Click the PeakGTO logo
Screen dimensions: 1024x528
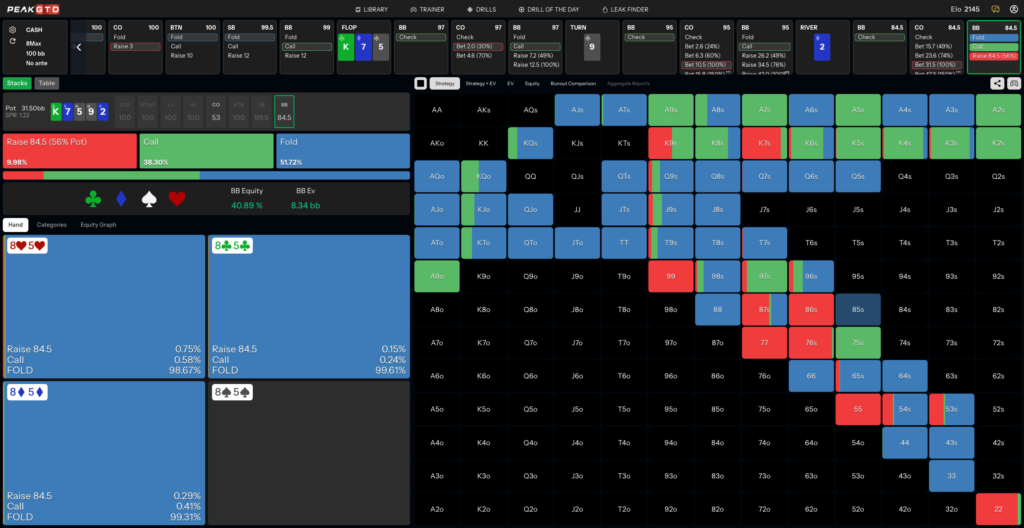pos(33,9)
